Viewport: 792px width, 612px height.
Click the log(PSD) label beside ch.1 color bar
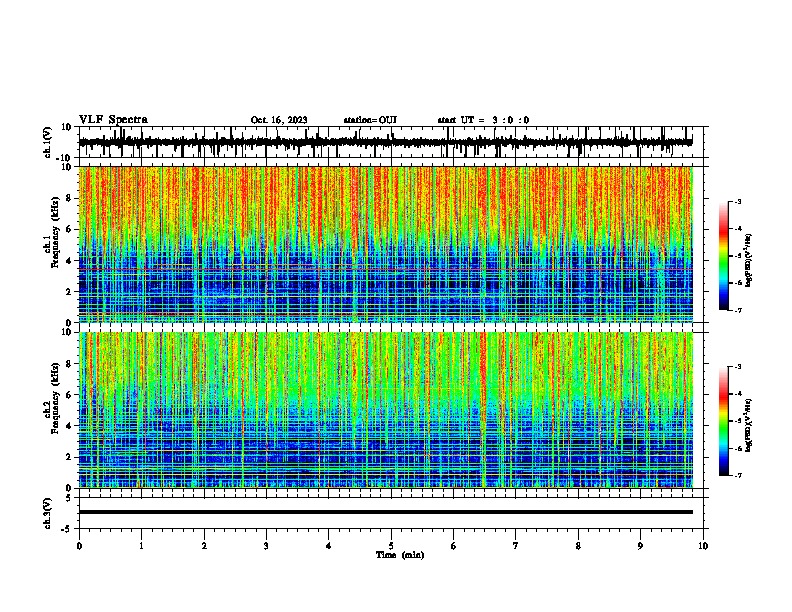point(749,260)
